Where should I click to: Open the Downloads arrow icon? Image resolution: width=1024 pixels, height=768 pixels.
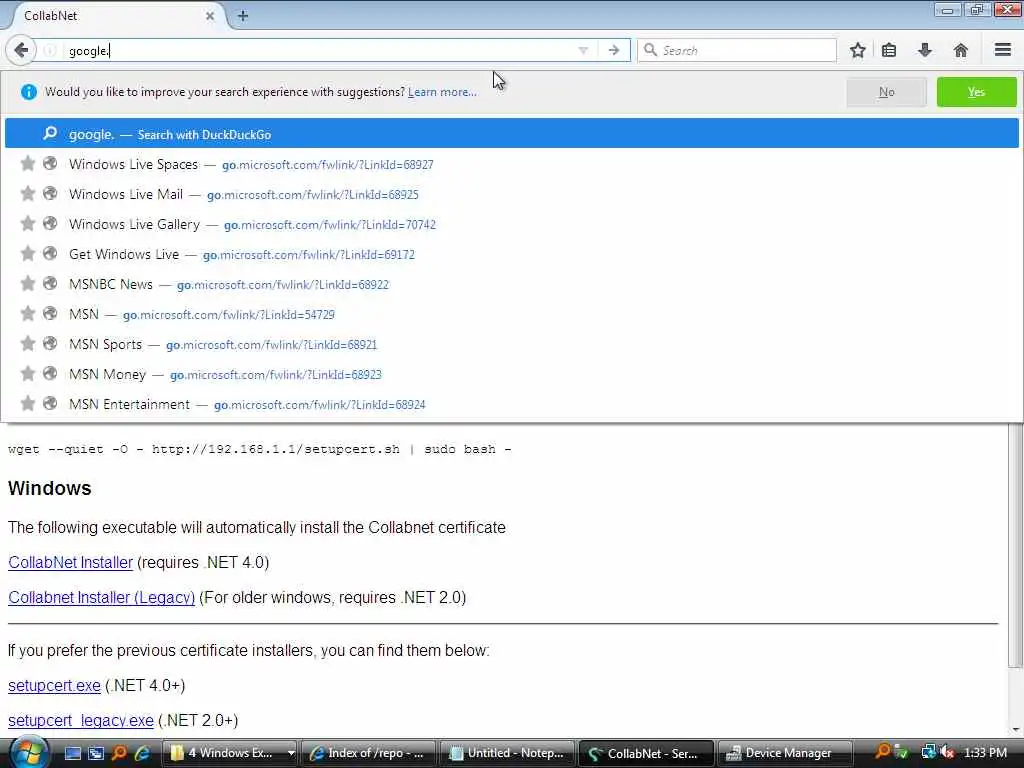point(925,50)
